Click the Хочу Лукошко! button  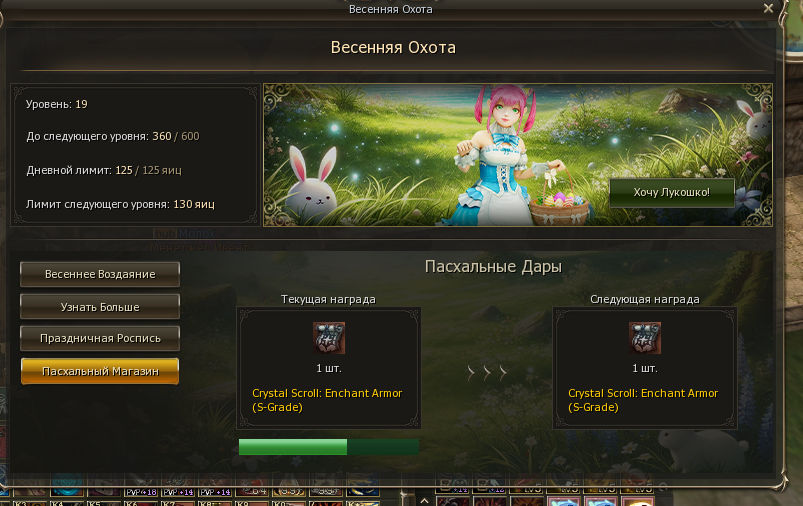click(x=671, y=193)
